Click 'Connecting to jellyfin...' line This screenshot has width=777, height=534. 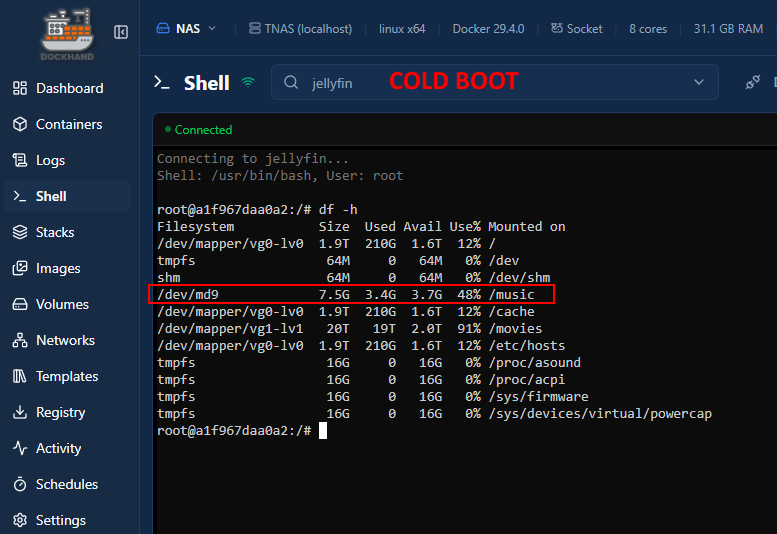coord(253,159)
